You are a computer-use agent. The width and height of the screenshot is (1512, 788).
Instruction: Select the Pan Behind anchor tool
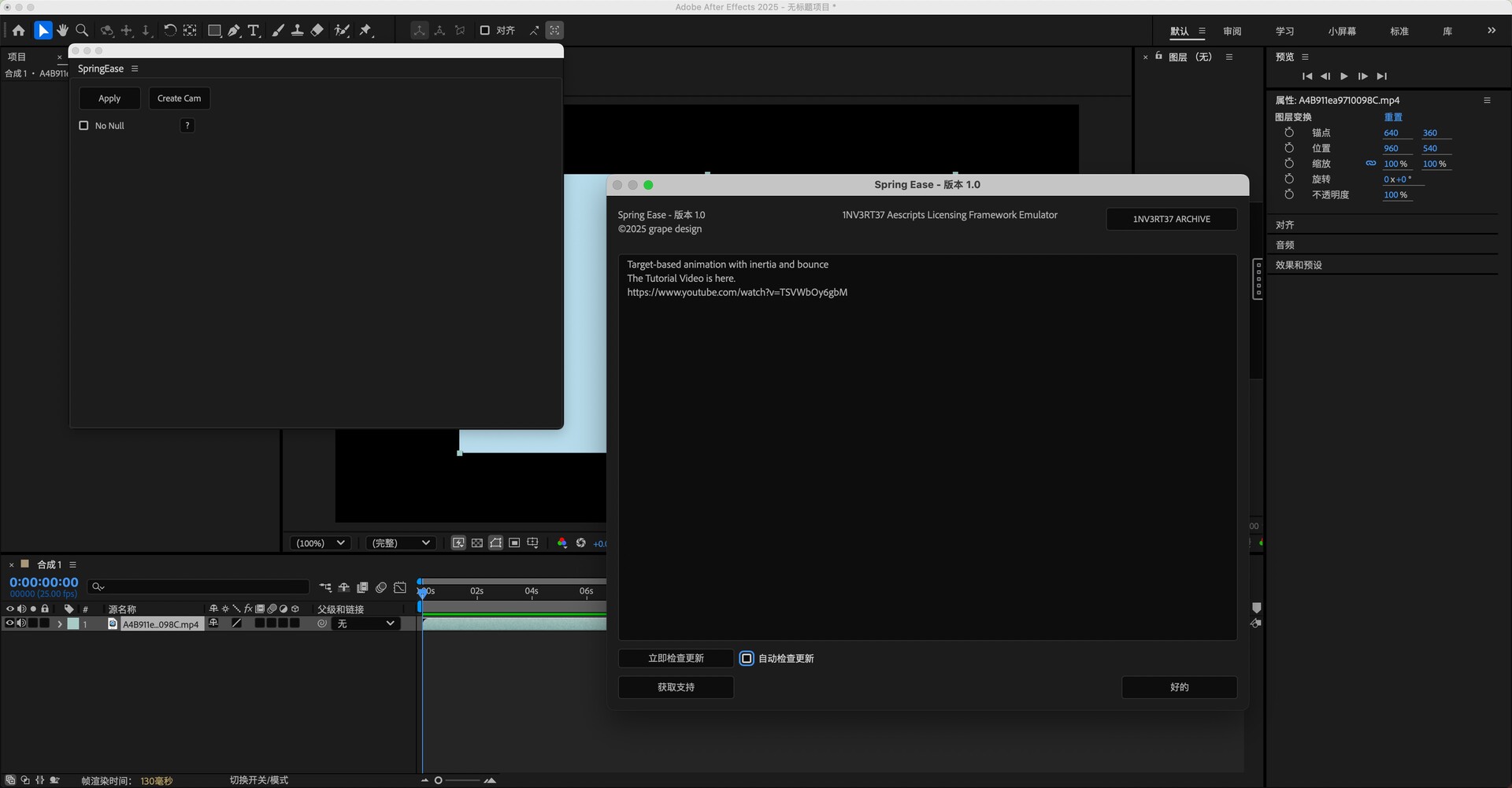(x=190, y=31)
